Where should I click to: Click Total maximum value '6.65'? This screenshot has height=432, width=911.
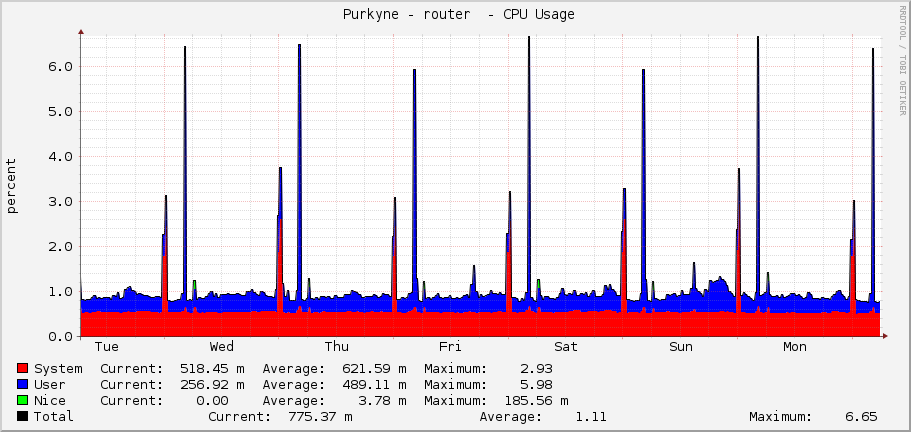pyautogui.click(x=860, y=416)
